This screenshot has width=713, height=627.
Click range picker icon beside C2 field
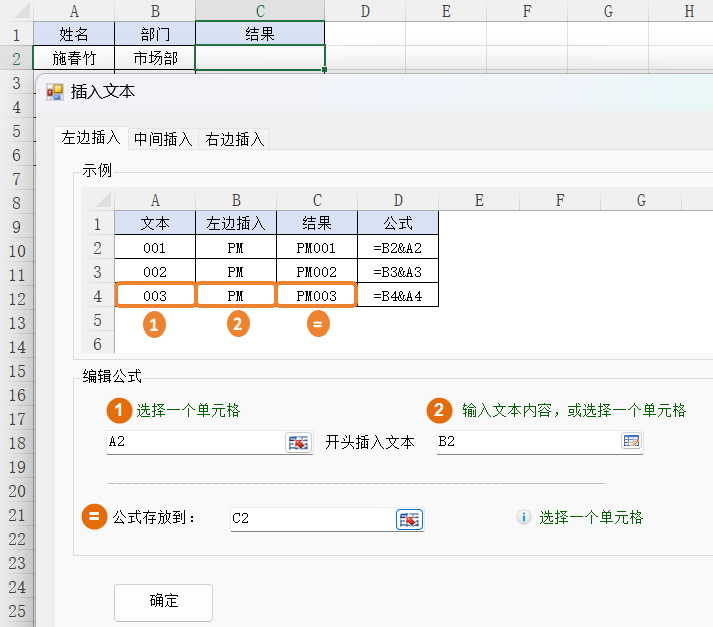coord(409,519)
